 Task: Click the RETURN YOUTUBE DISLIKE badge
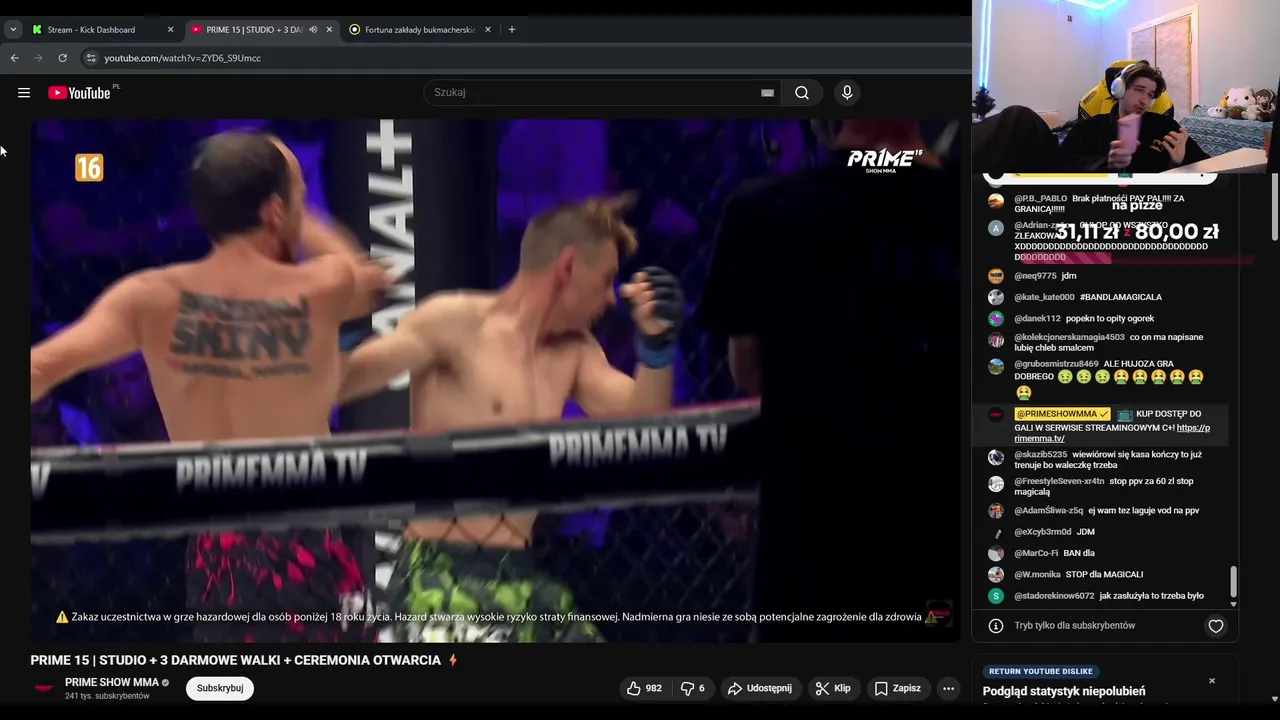1040,671
